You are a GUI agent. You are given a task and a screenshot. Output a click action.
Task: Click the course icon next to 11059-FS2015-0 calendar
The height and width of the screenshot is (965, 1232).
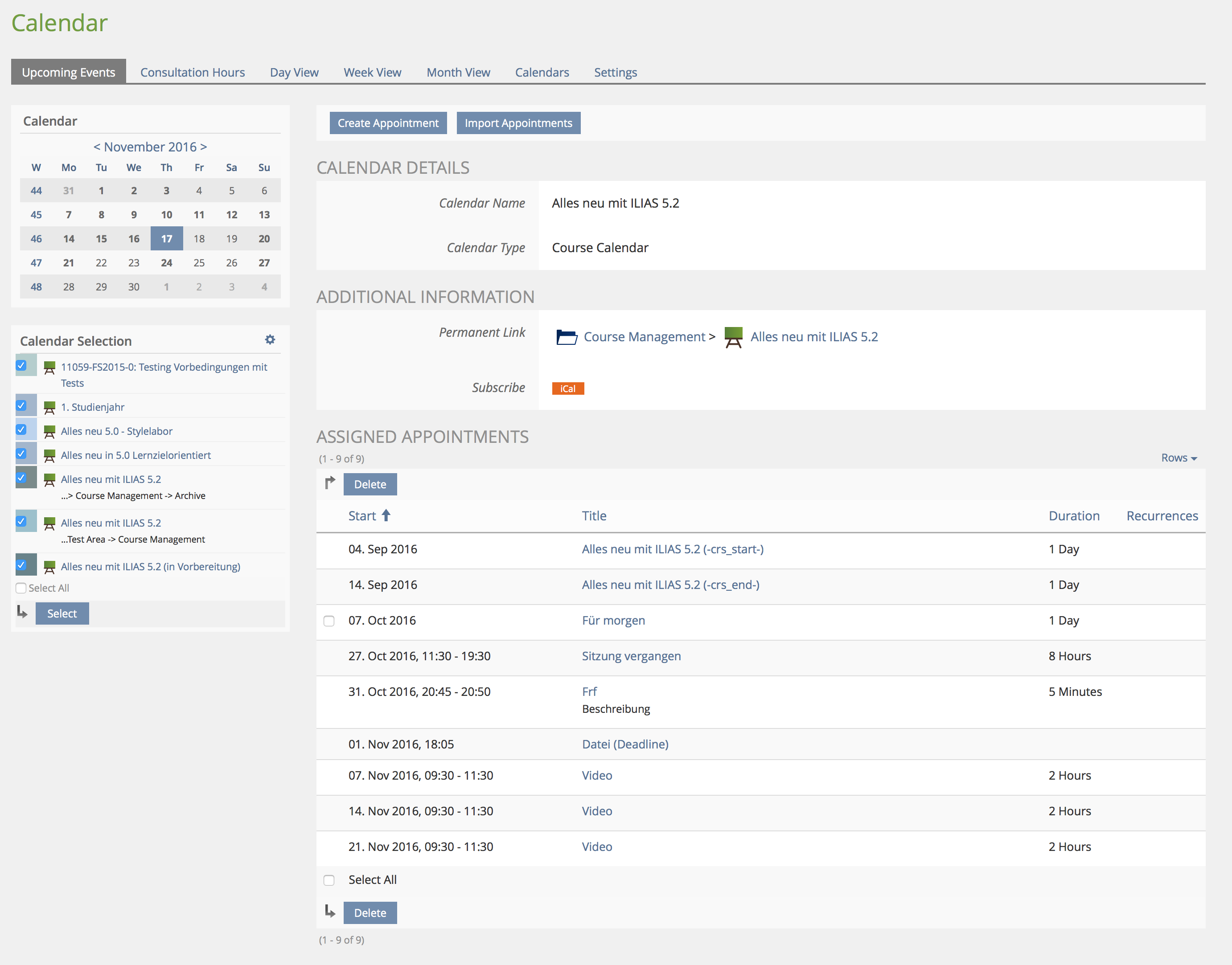pos(50,368)
